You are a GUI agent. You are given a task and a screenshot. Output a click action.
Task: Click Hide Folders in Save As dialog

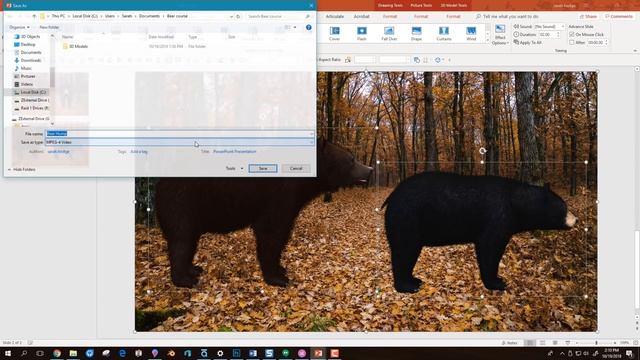[x=22, y=169]
